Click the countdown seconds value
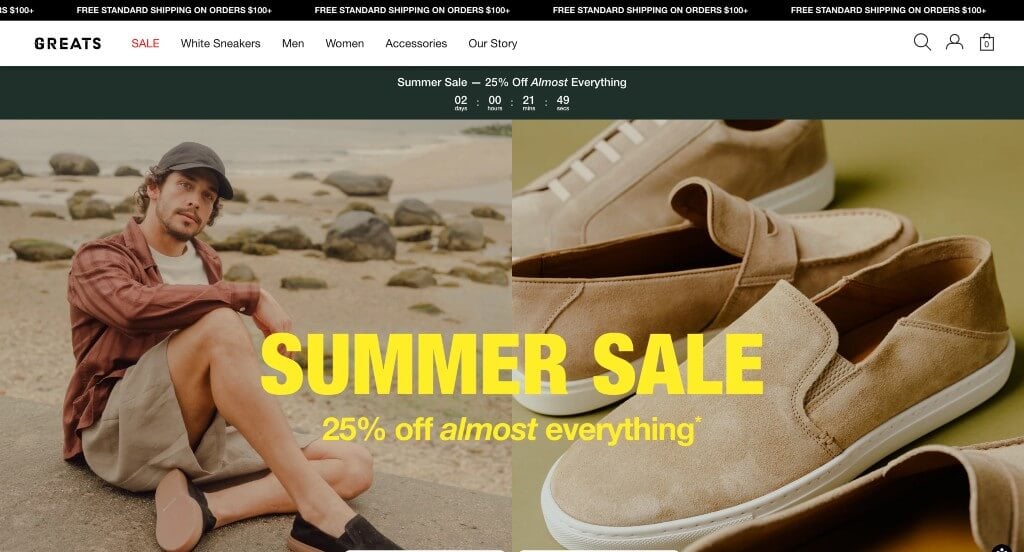1024x552 pixels. click(563, 101)
